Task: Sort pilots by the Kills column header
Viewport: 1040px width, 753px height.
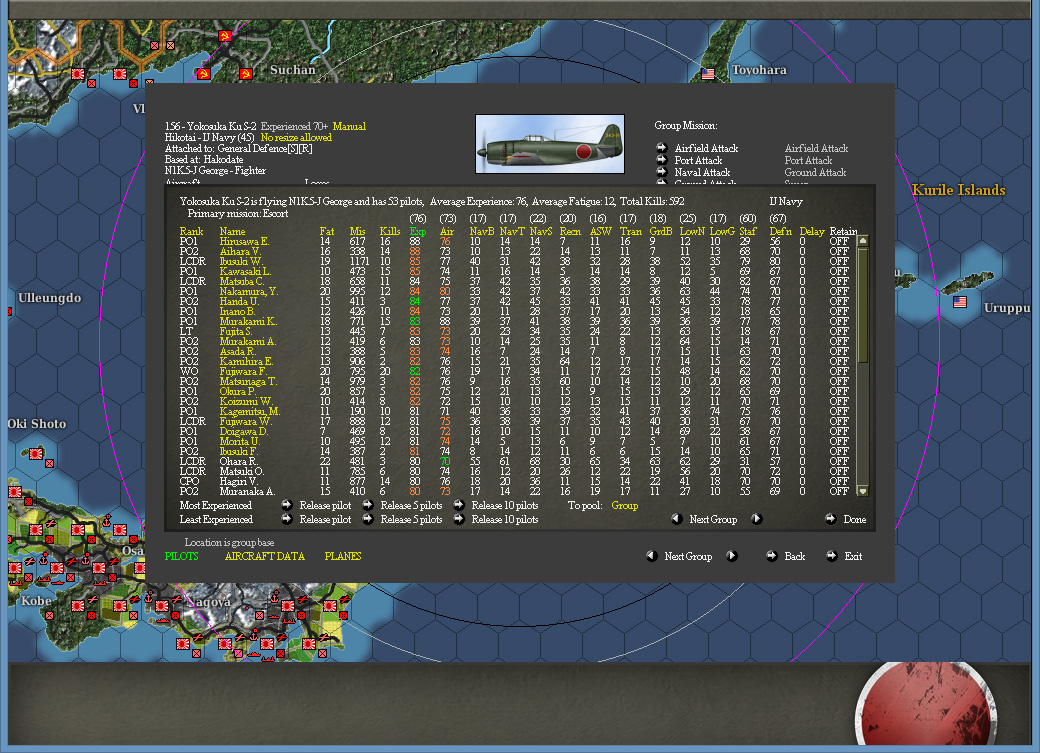Action: pyautogui.click(x=390, y=231)
